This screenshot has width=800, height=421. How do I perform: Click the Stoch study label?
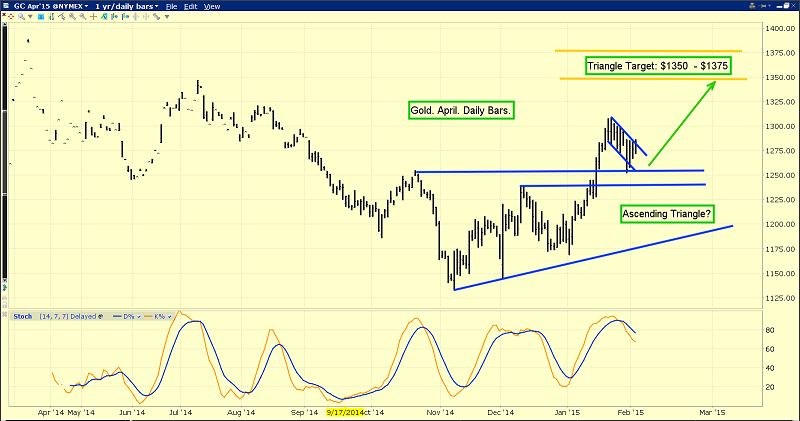pos(23,316)
